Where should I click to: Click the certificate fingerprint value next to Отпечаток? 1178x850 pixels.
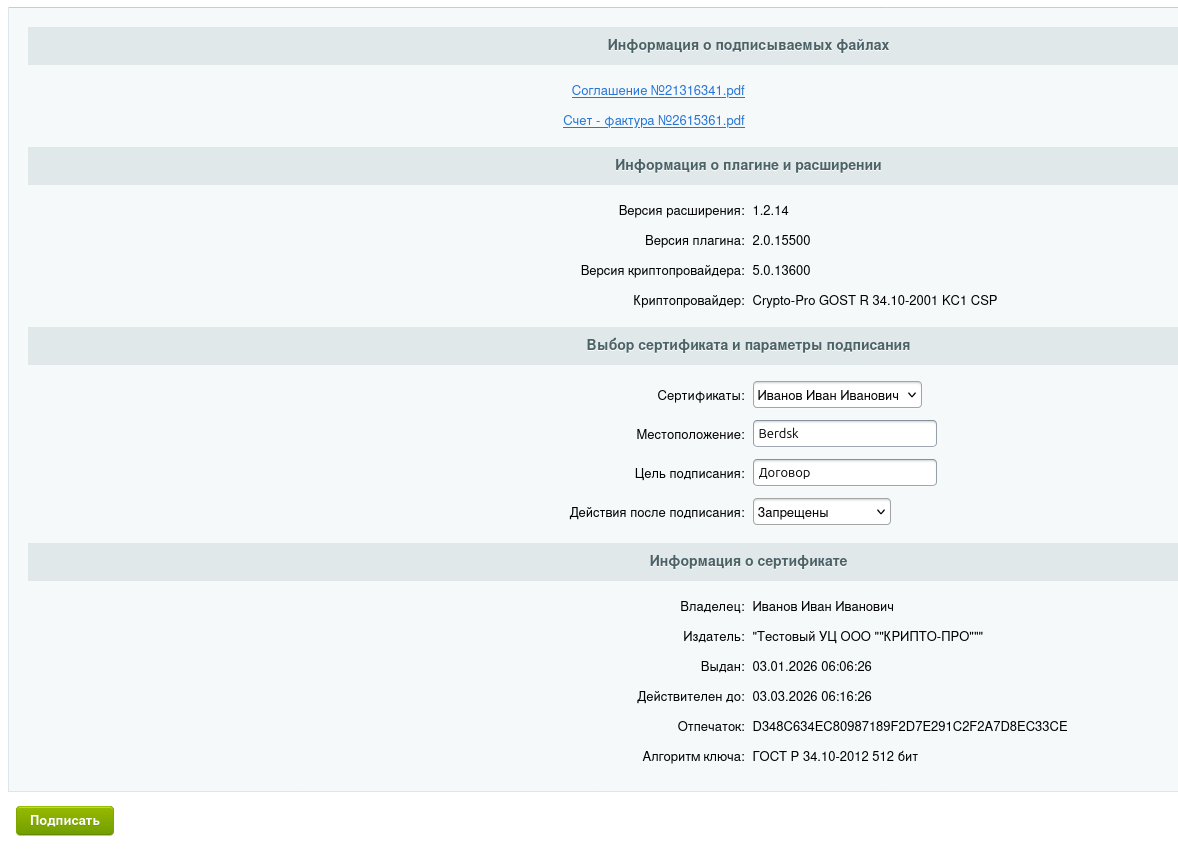910,726
